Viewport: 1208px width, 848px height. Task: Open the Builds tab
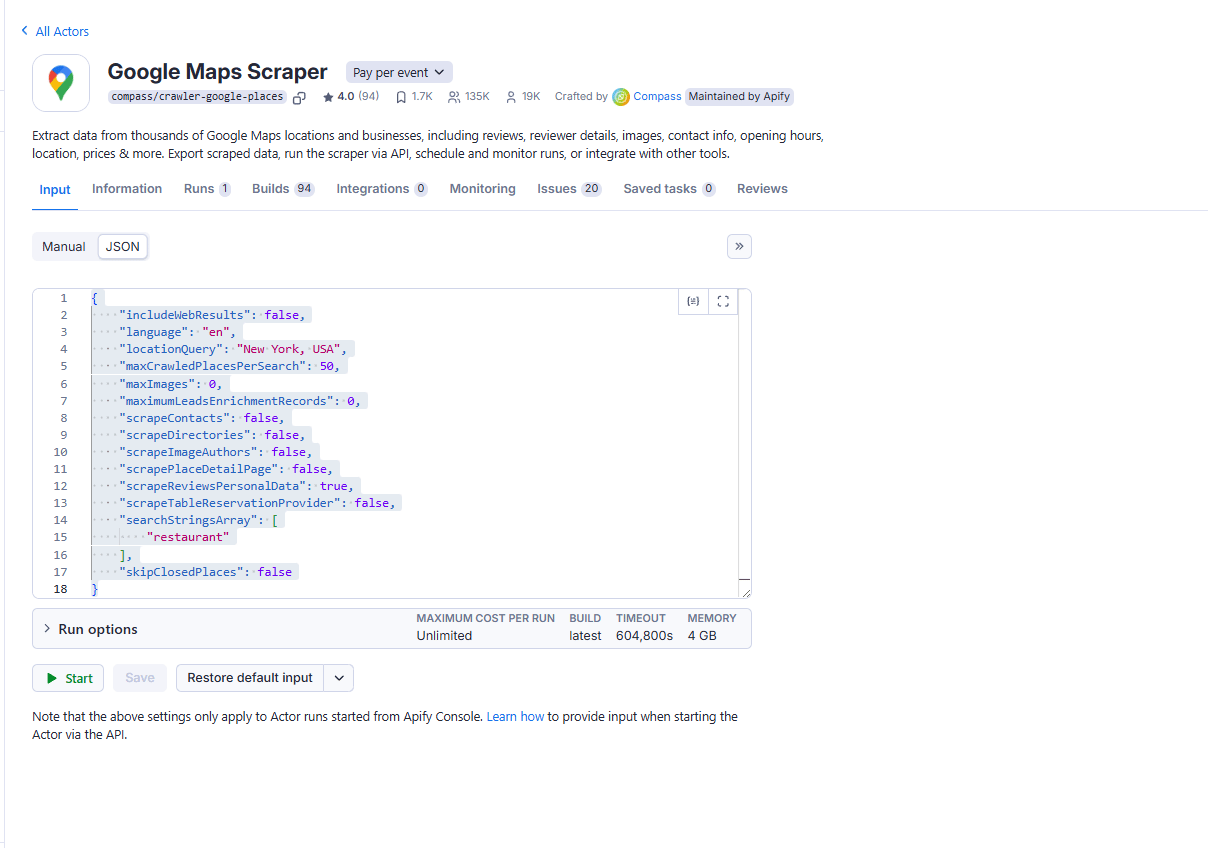(283, 189)
